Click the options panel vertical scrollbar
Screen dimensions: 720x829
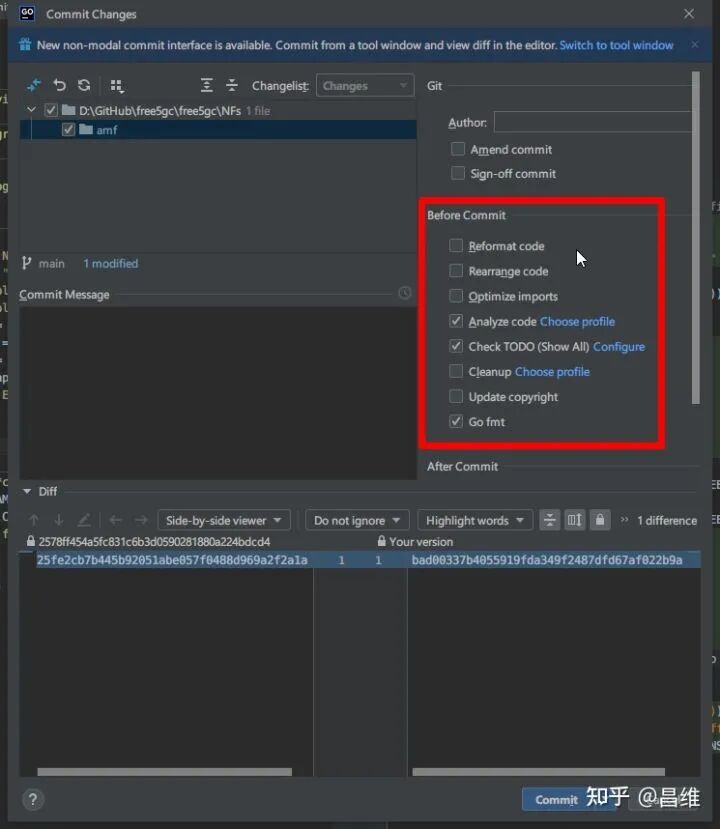pyautogui.click(x=696, y=238)
